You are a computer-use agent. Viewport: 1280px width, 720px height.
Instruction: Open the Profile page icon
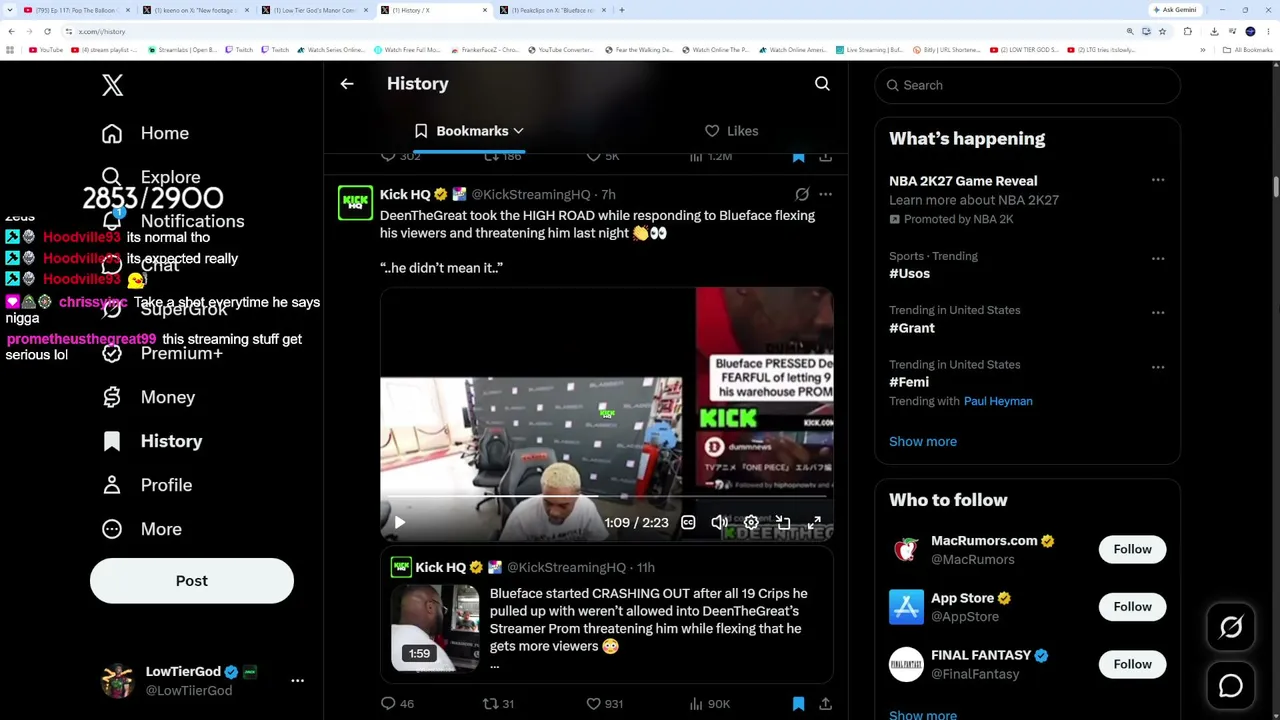pos(112,485)
